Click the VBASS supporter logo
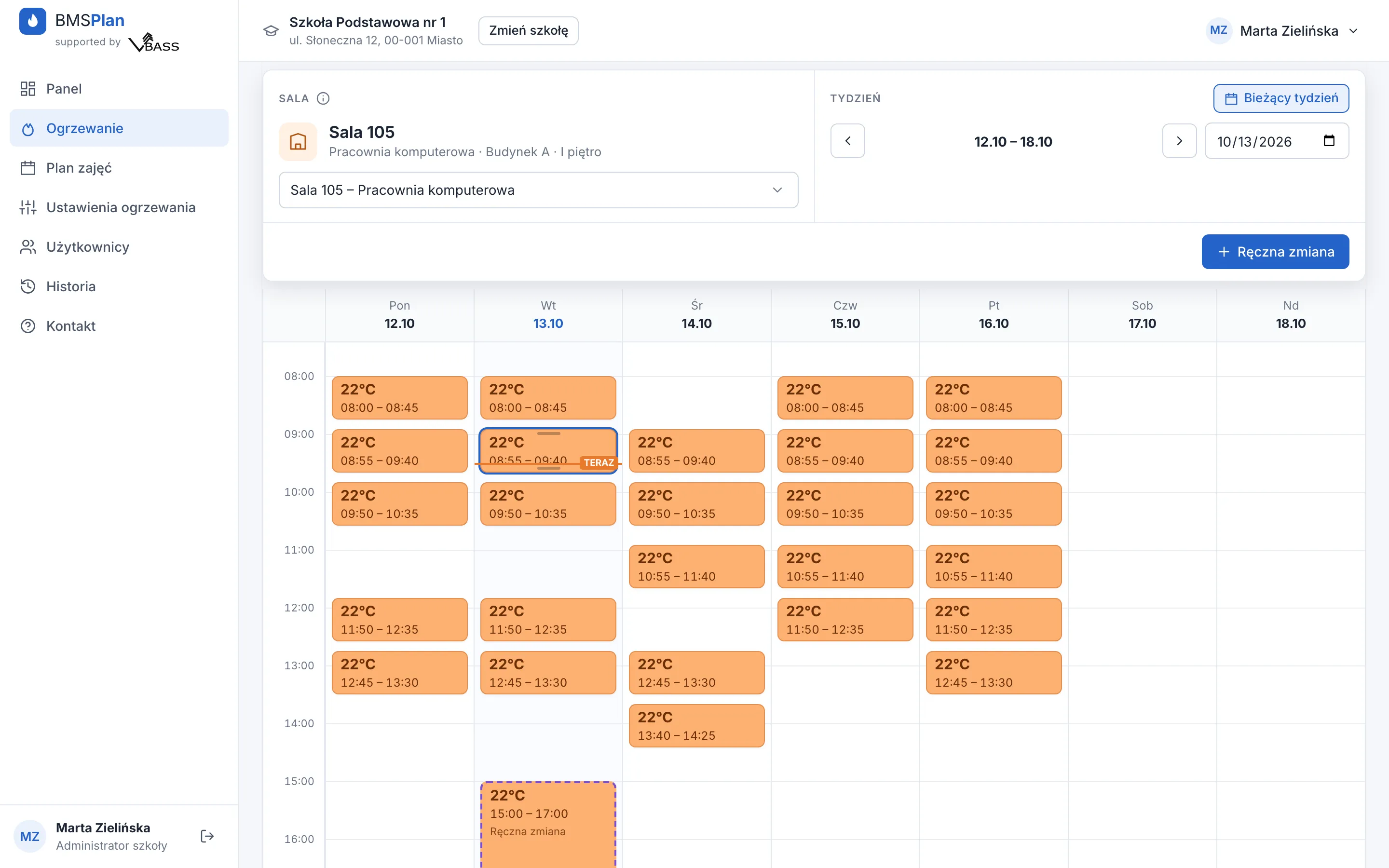Viewport: 1389px width, 868px height. 154,42
